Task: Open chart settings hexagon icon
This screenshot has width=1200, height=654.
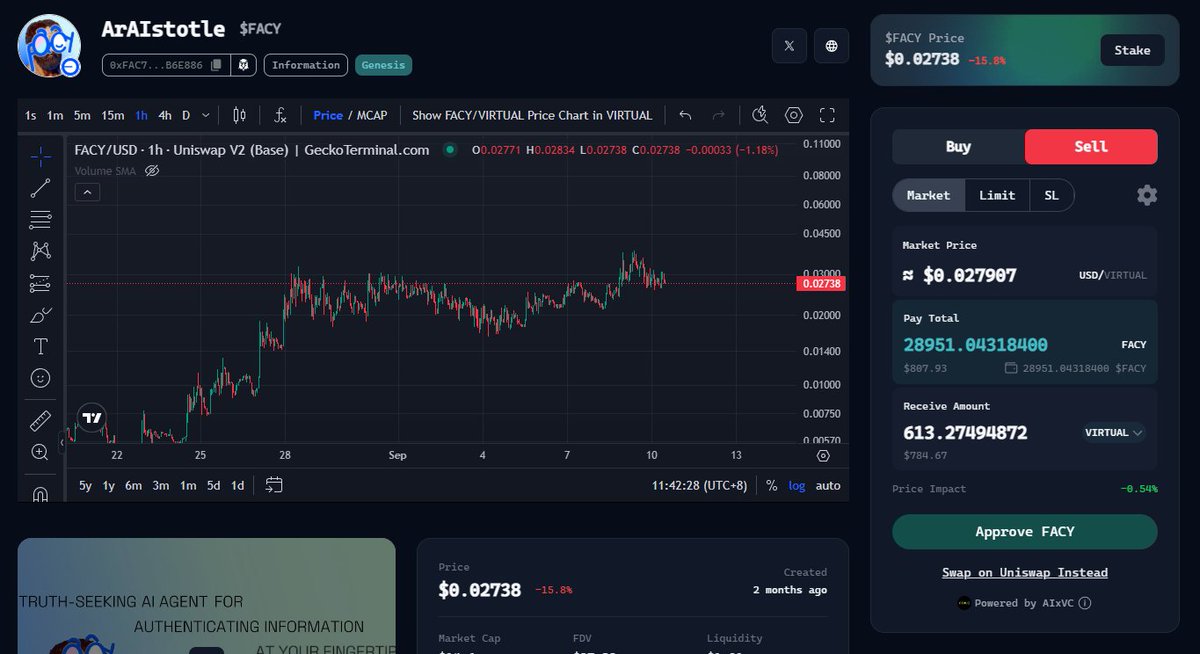Action: pos(793,115)
